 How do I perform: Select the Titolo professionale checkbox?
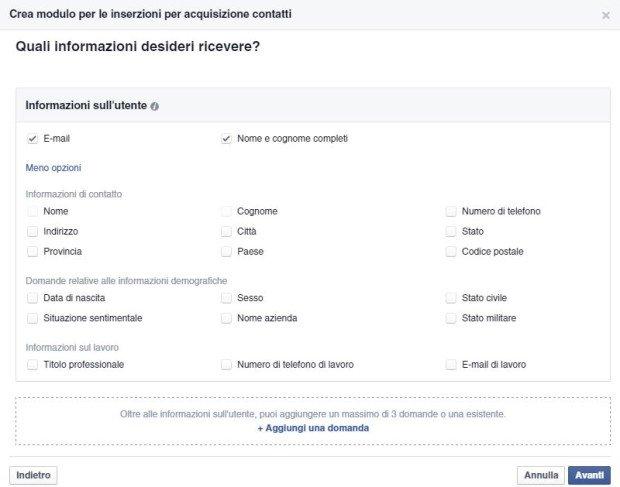click(33, 365)
